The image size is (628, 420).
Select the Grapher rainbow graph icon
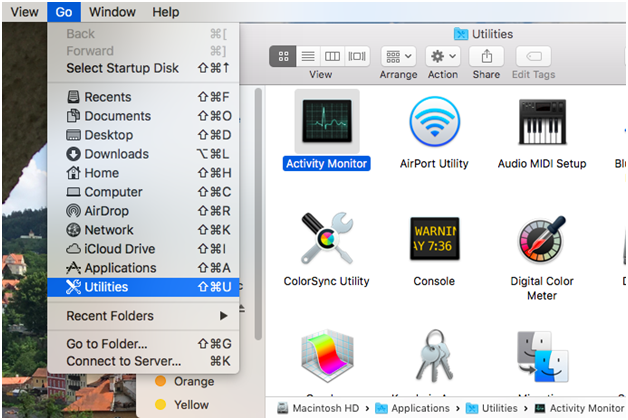point(327,356)
